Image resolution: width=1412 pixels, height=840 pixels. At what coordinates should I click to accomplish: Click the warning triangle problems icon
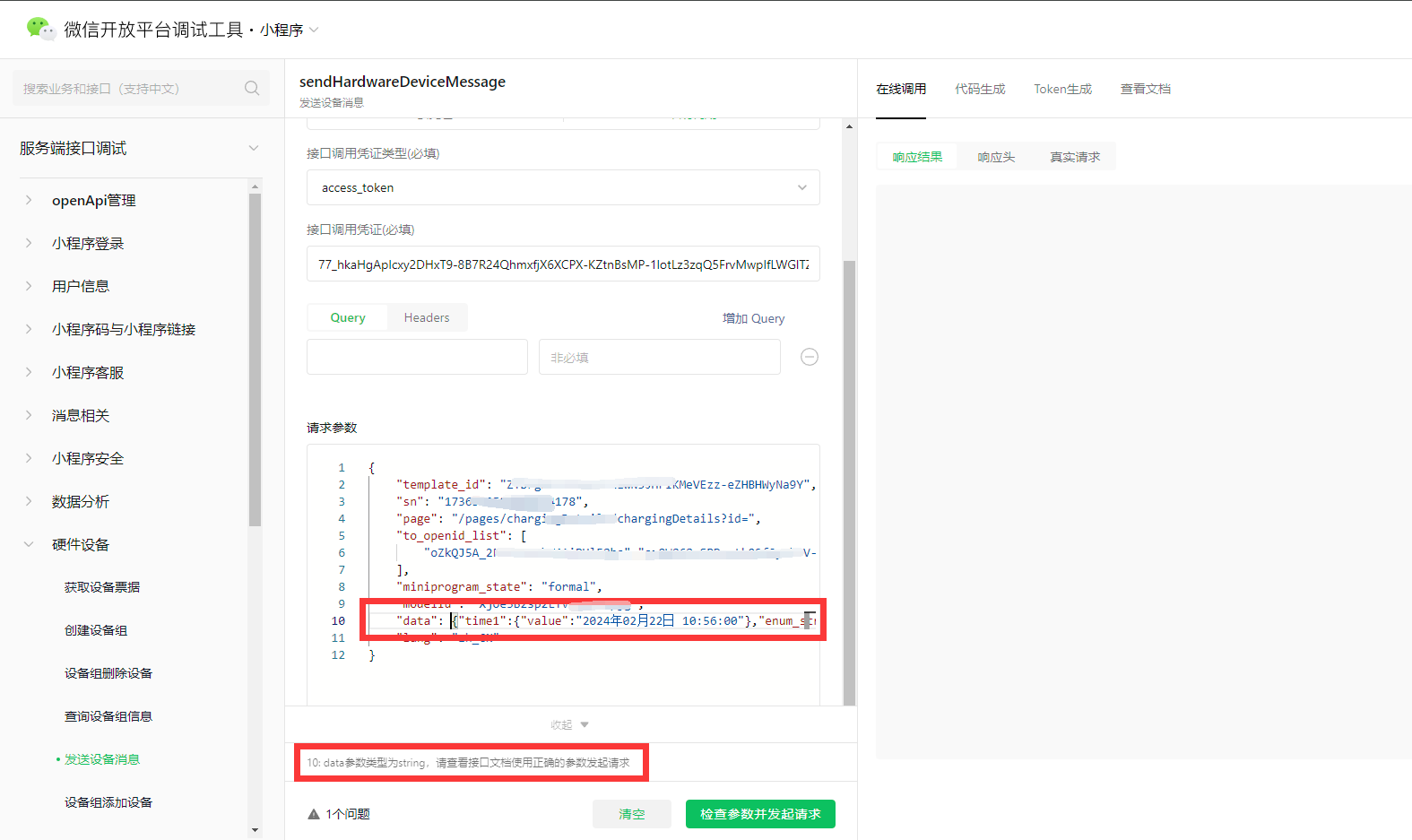(x=314, y=814)
